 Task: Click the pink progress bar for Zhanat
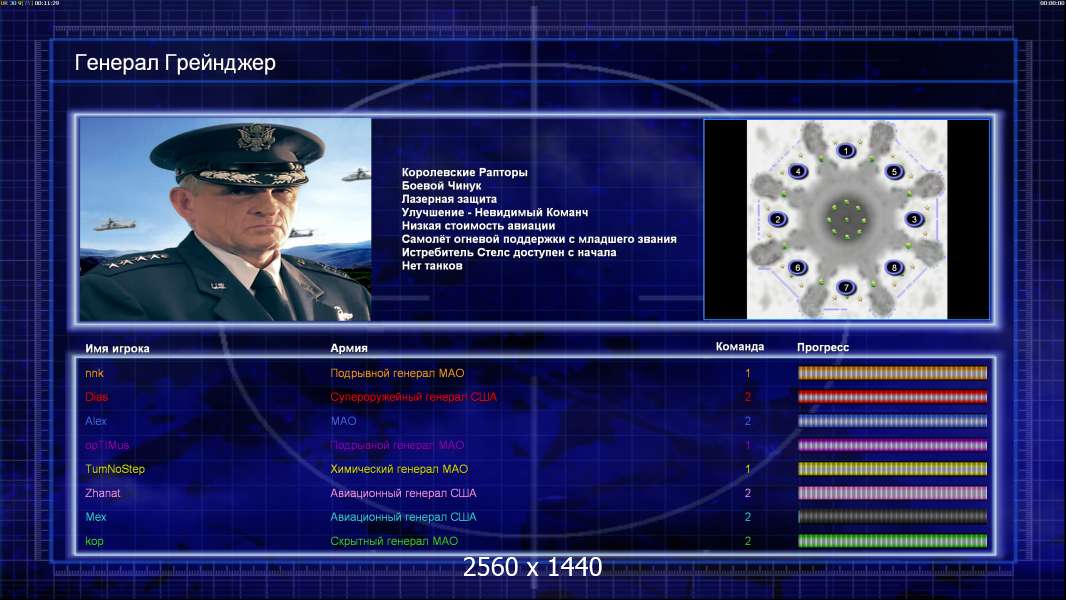click(892, 493)
